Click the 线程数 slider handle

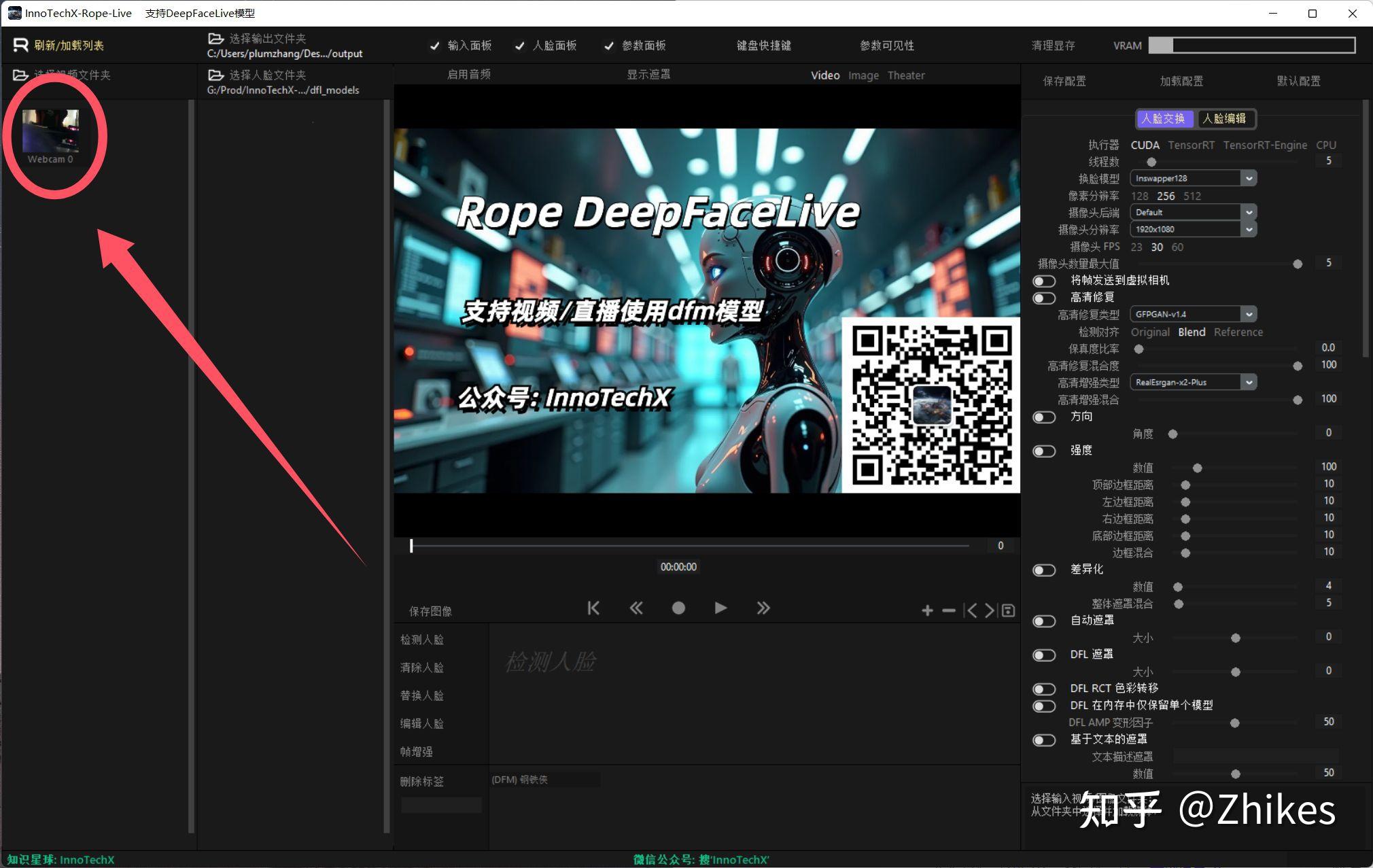click(1151, 162)
